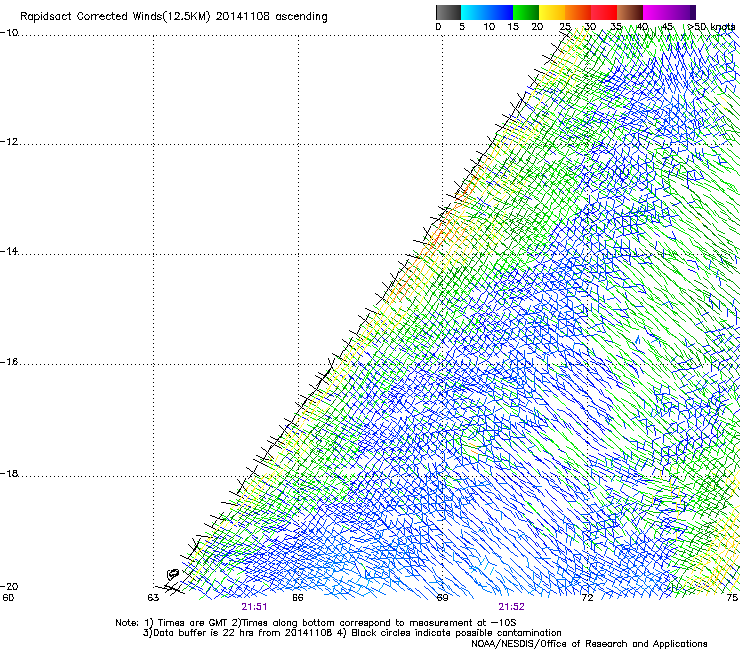Click the brown 35-40 knots legend segment
Viewport: 740px width, 650px height.
(x=630, y=12)
